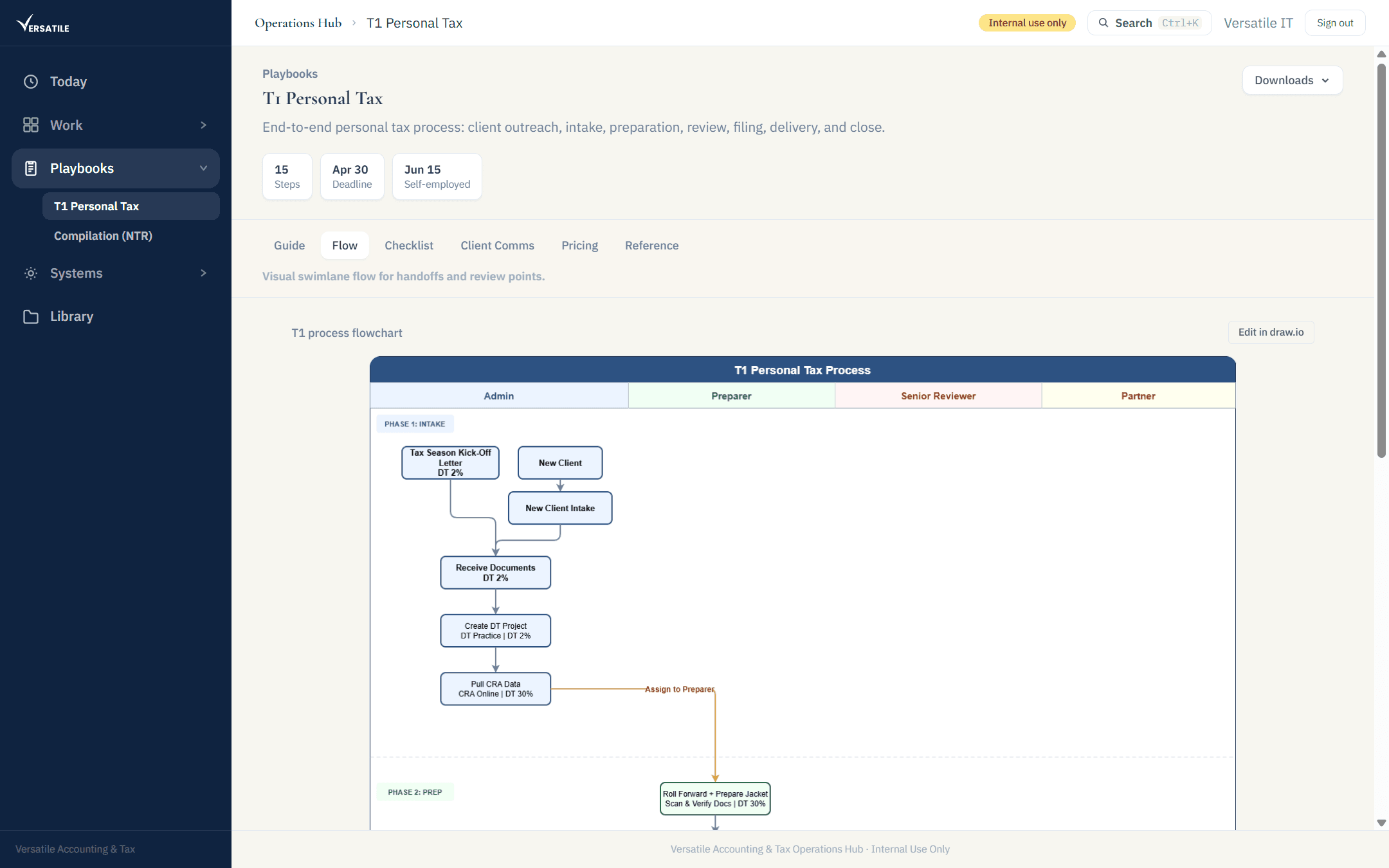Click Tax Season Kick-Off Letter node

click(450, 463)
